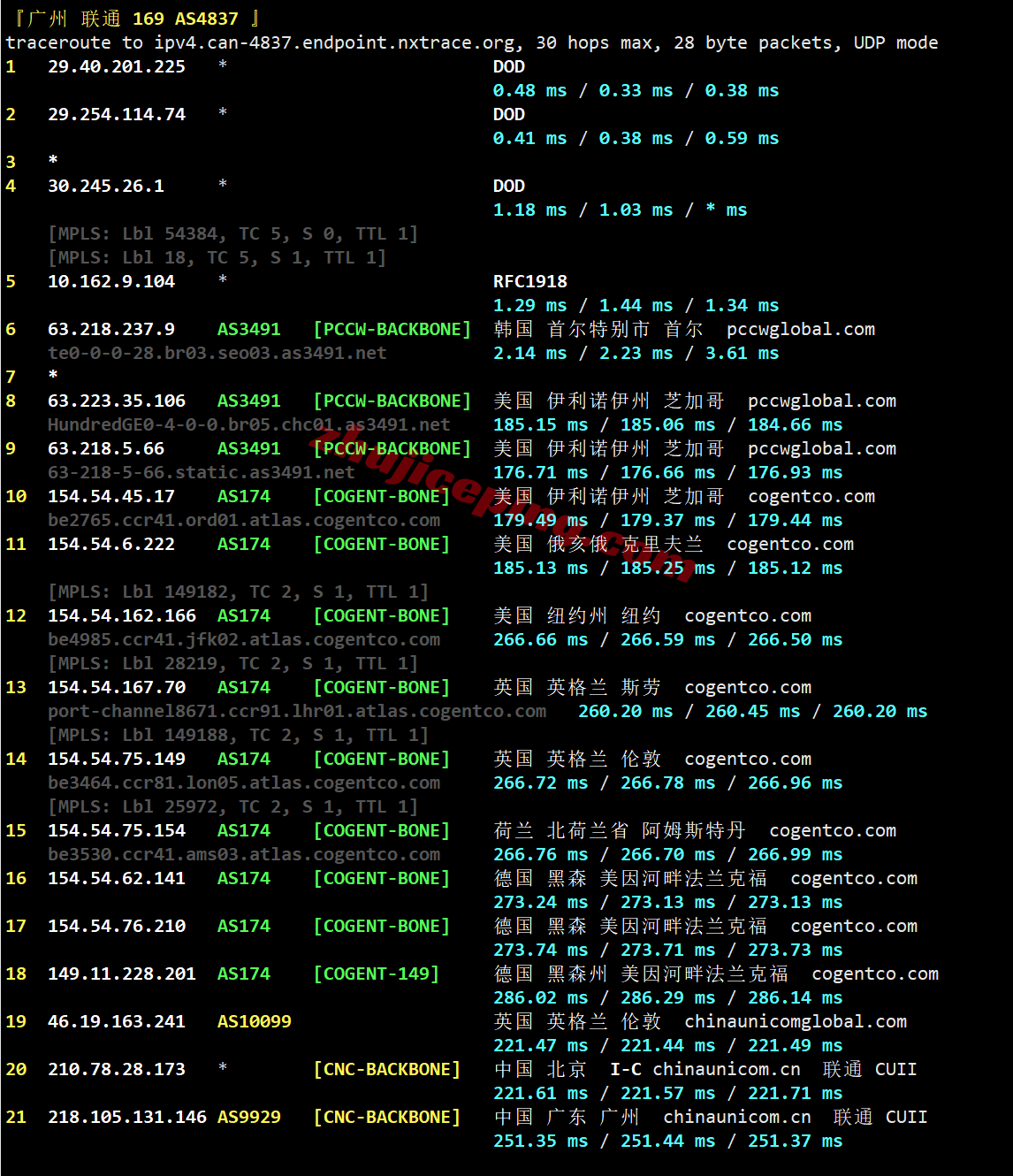Click the MPLS Lbl 149188 line
The image size is (1013, 1176).
click(238, 735)
